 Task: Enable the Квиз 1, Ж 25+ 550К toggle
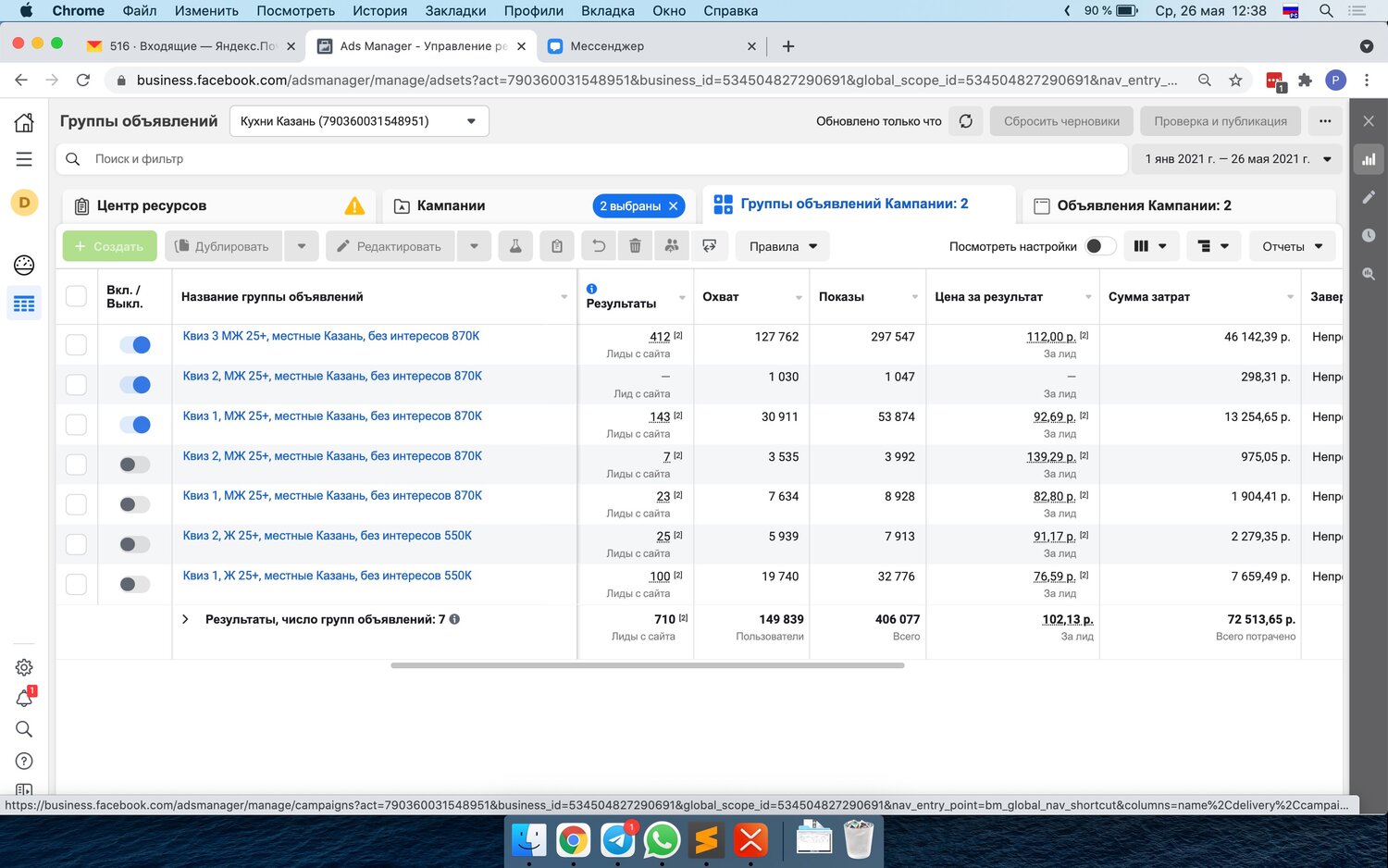[135, 584]
